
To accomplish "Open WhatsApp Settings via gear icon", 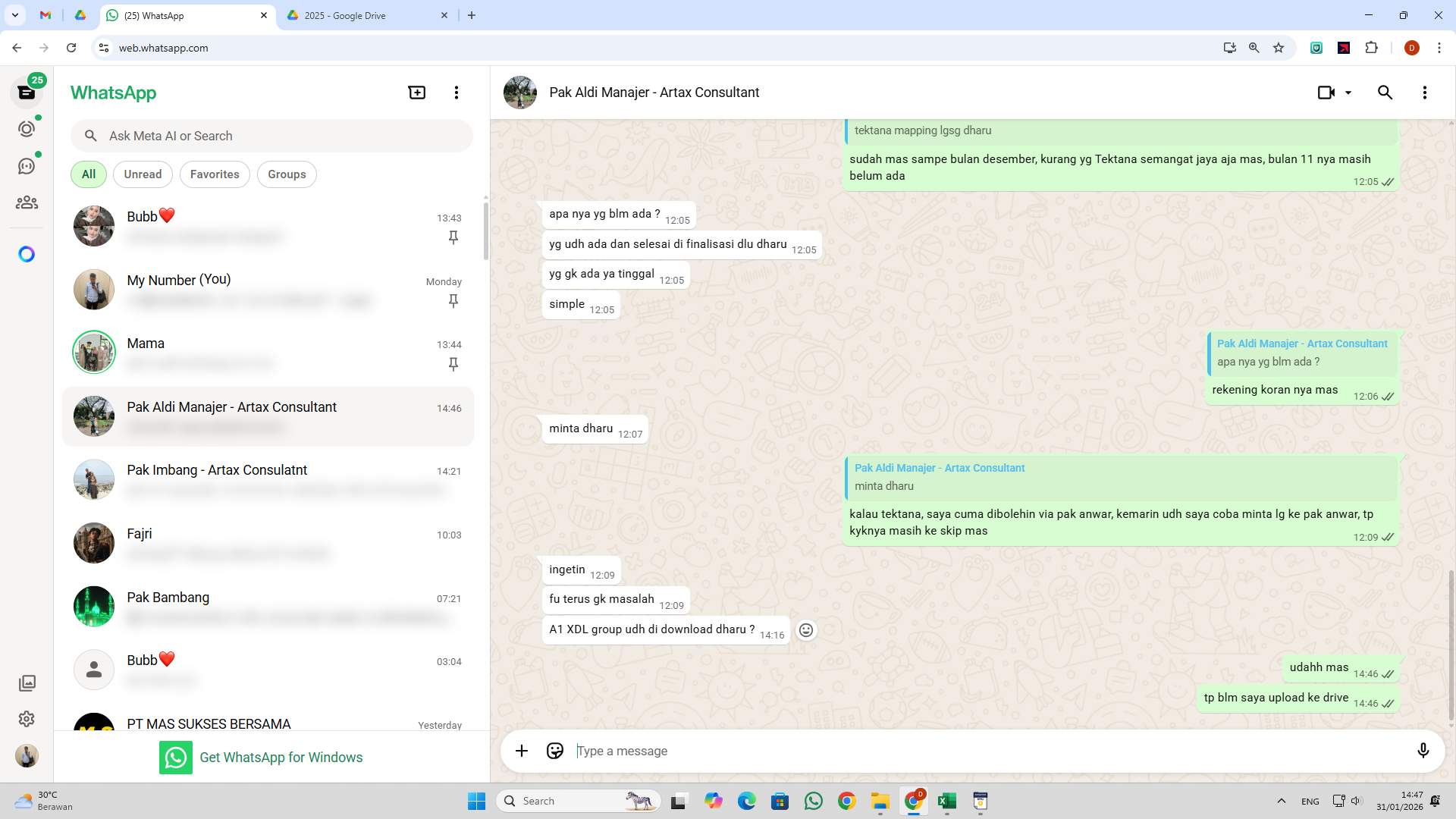I will coord(27,719).
